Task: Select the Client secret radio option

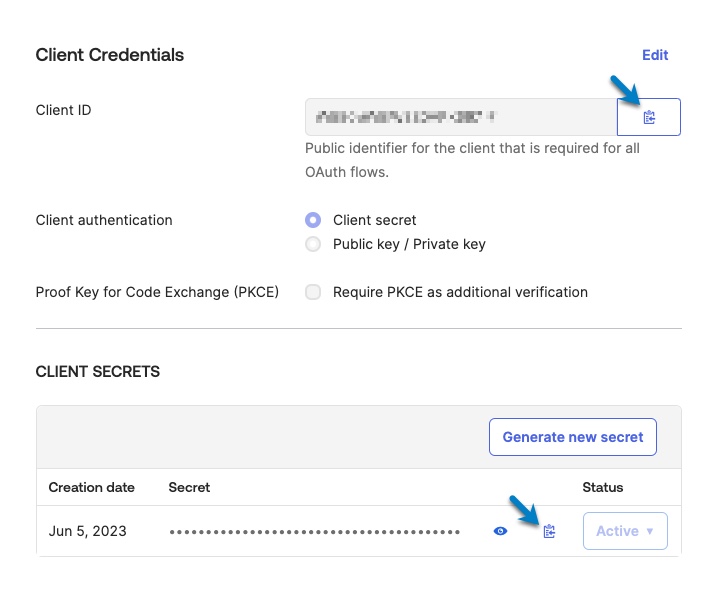Action: click(x=313, y=220)
